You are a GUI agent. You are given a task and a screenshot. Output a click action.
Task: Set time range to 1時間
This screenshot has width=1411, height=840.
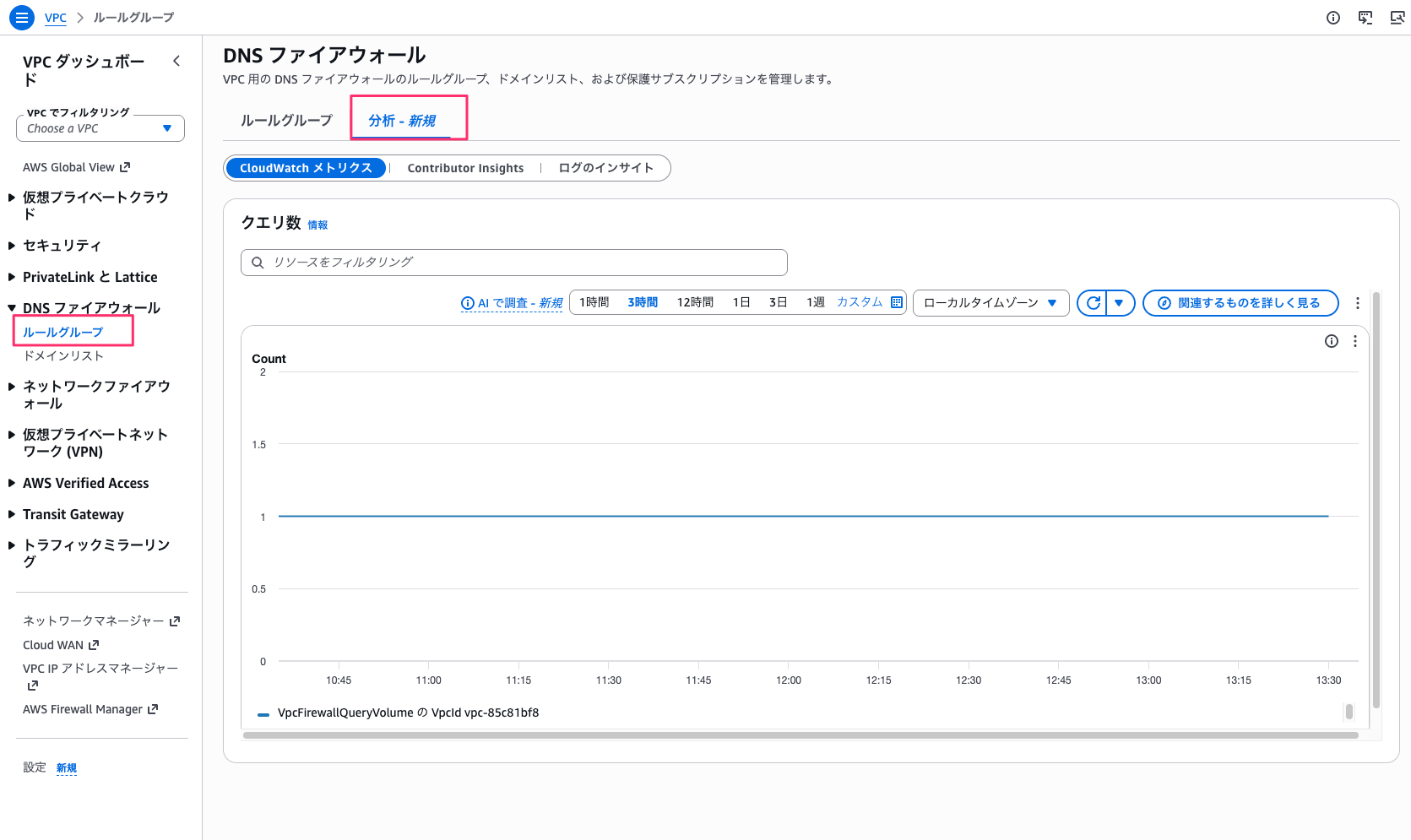594,302
